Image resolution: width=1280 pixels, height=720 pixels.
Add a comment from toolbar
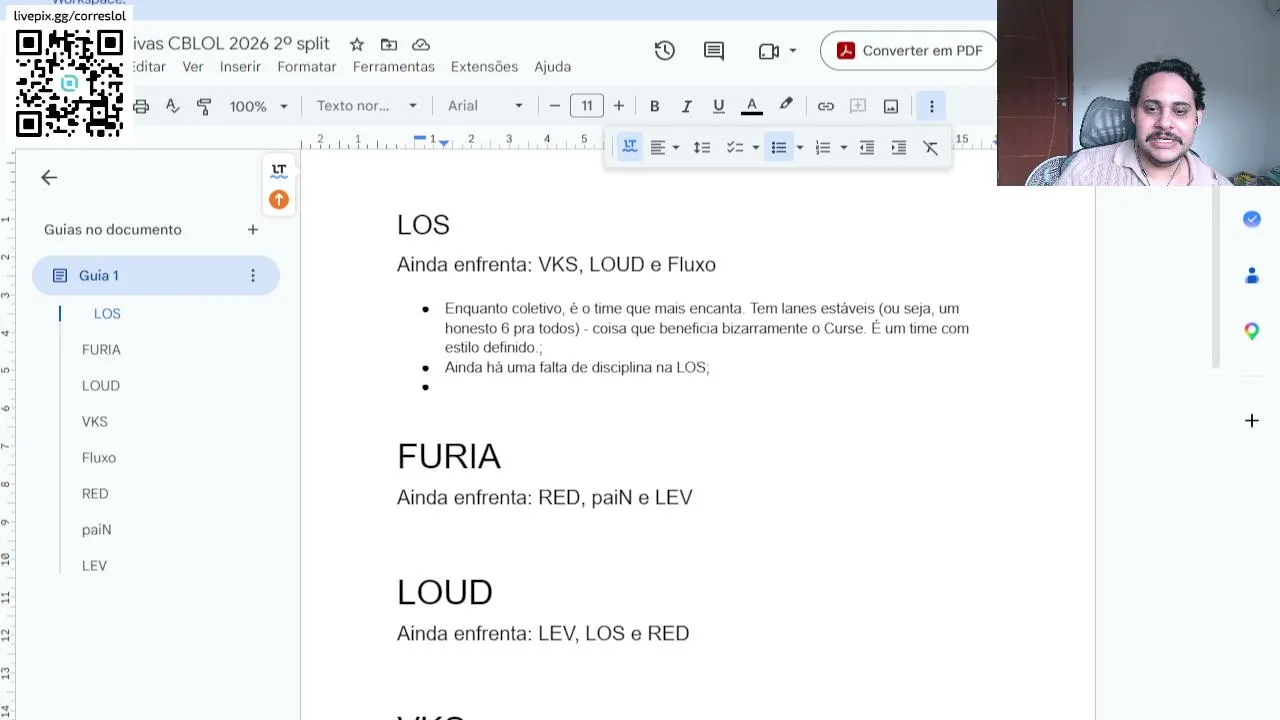coord(858,106)
